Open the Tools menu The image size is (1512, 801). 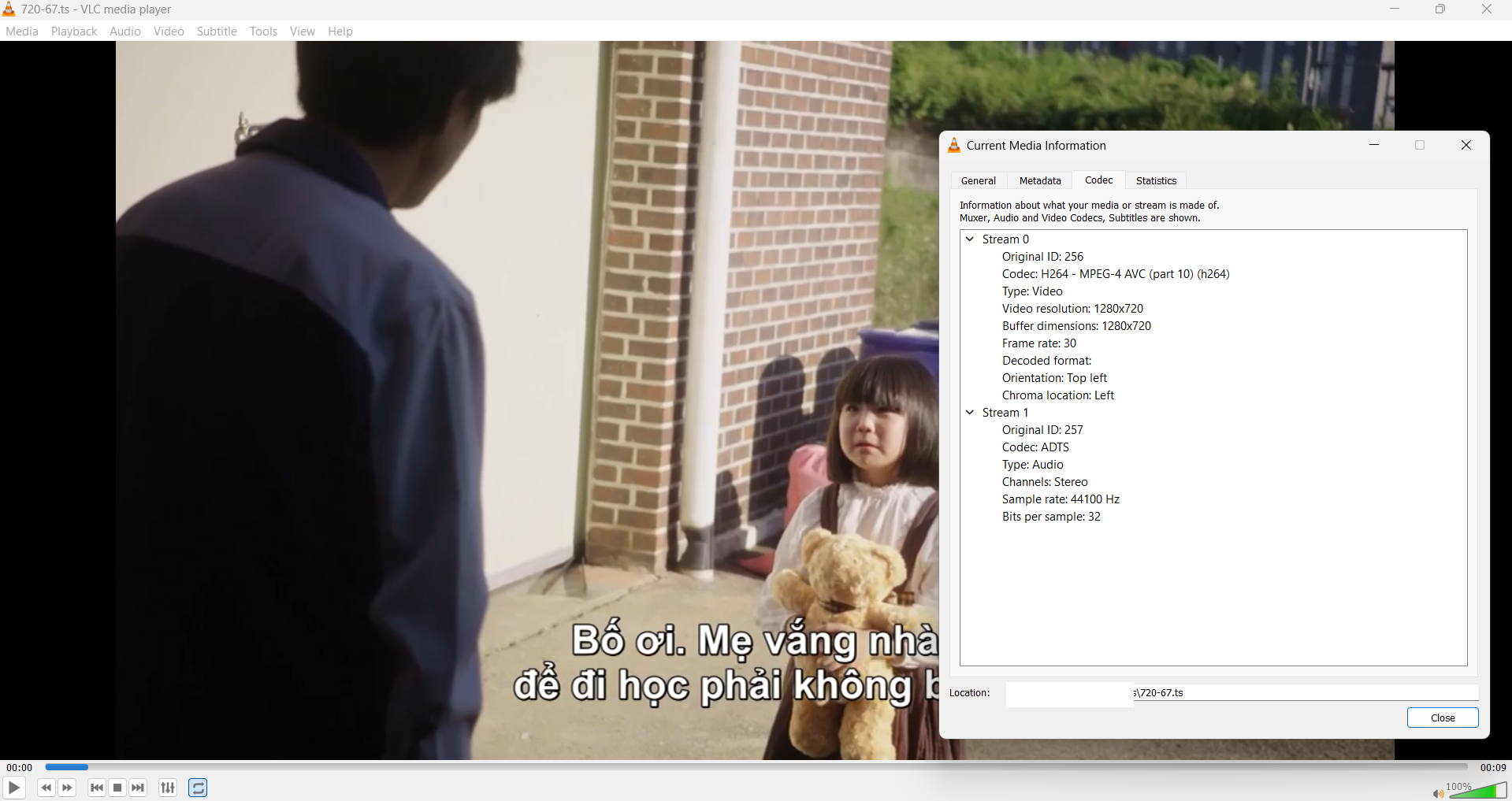pos(263,32)
